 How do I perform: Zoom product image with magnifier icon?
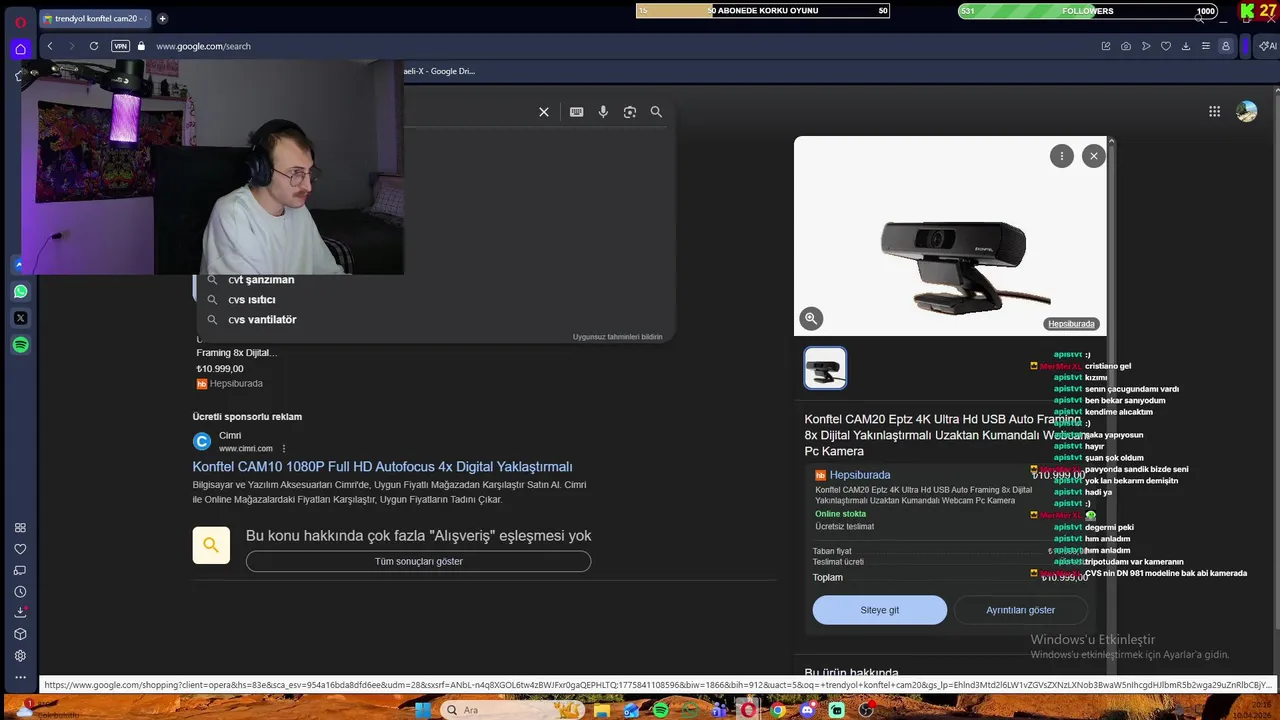(811, 318)
